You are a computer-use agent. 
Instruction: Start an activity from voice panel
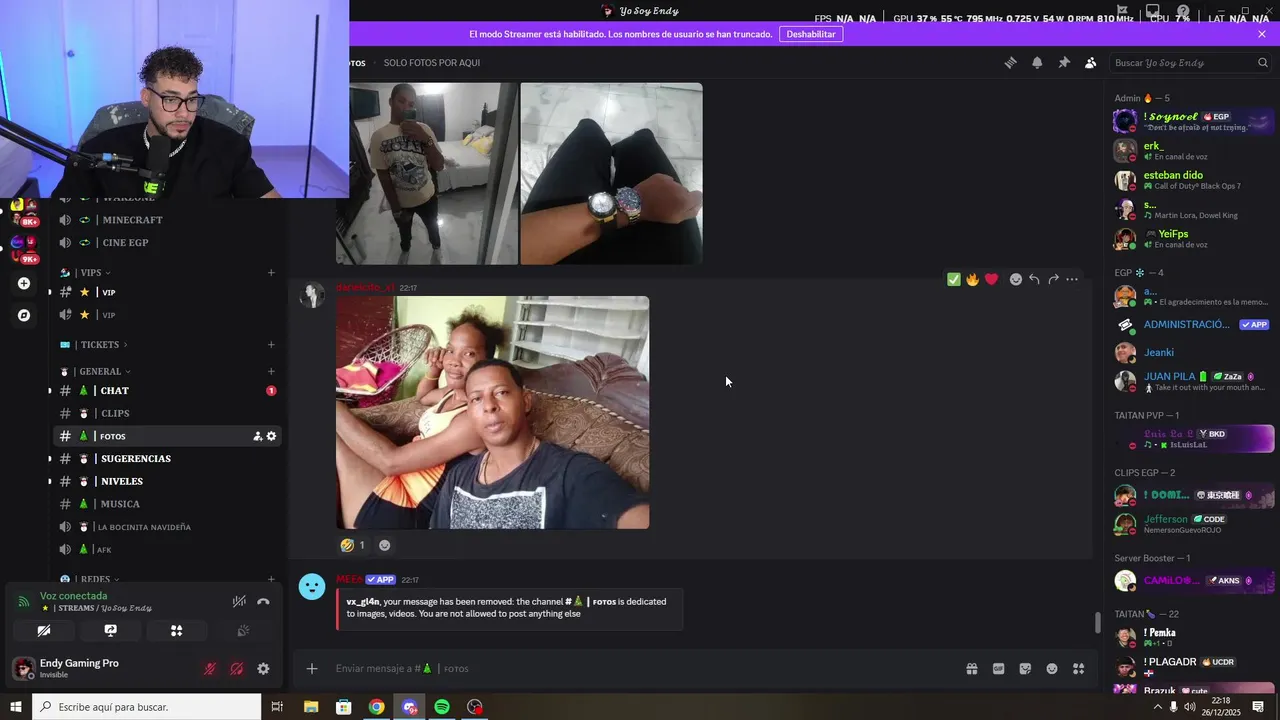pyautogui.click(x=176, y=631)
